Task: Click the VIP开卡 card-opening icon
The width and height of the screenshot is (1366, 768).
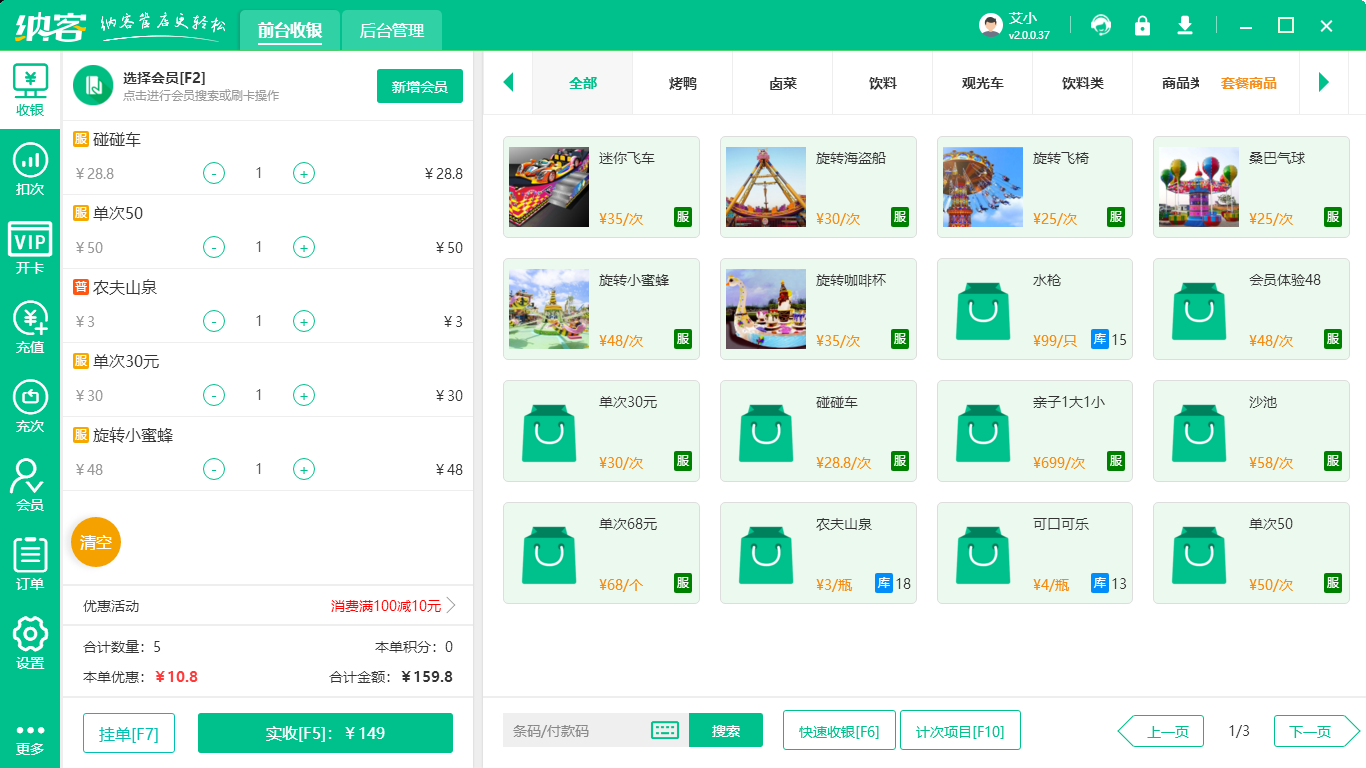Action: (x=31, y=246)
